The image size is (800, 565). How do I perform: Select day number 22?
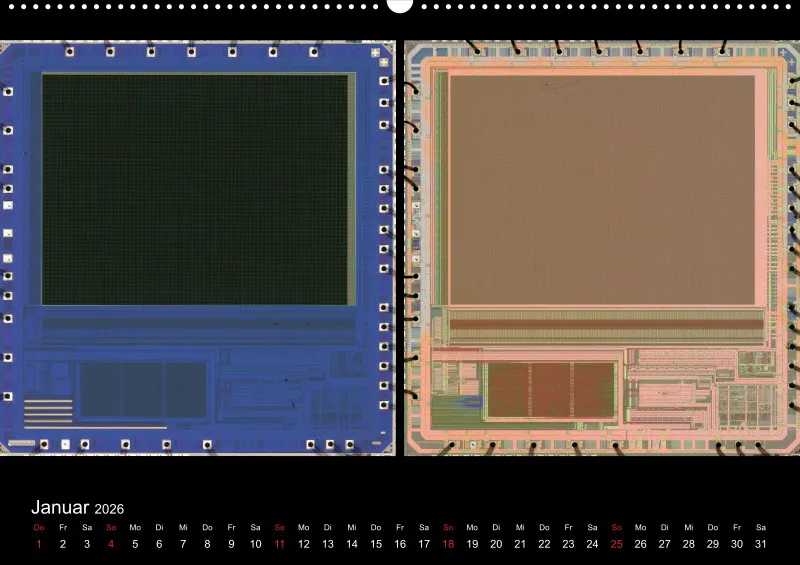point(544,544)
